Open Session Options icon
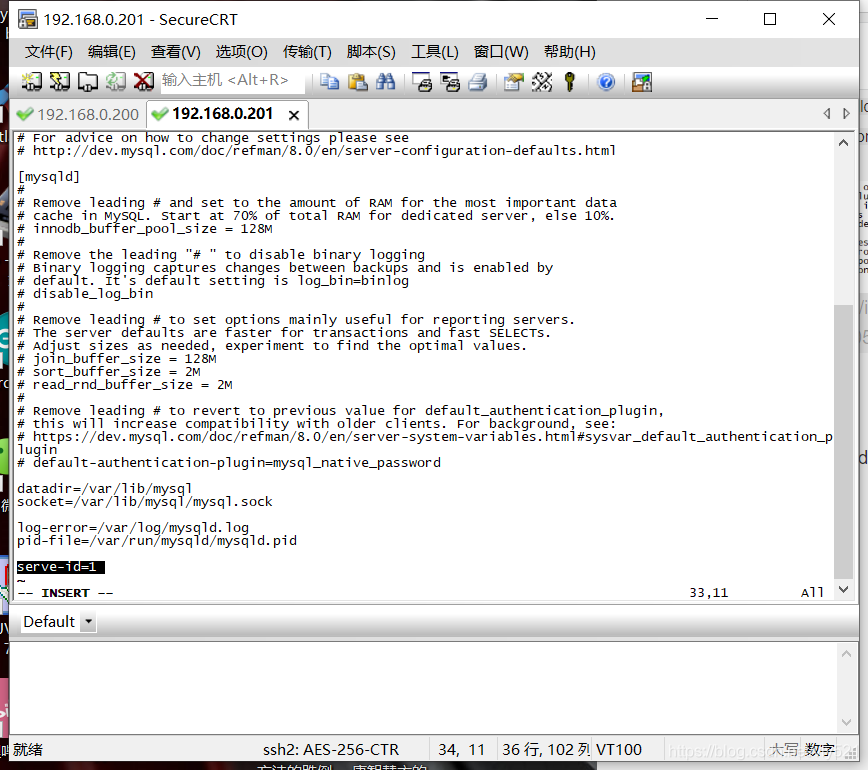Screen dimensions: 868x770 (x=514, y=82)
